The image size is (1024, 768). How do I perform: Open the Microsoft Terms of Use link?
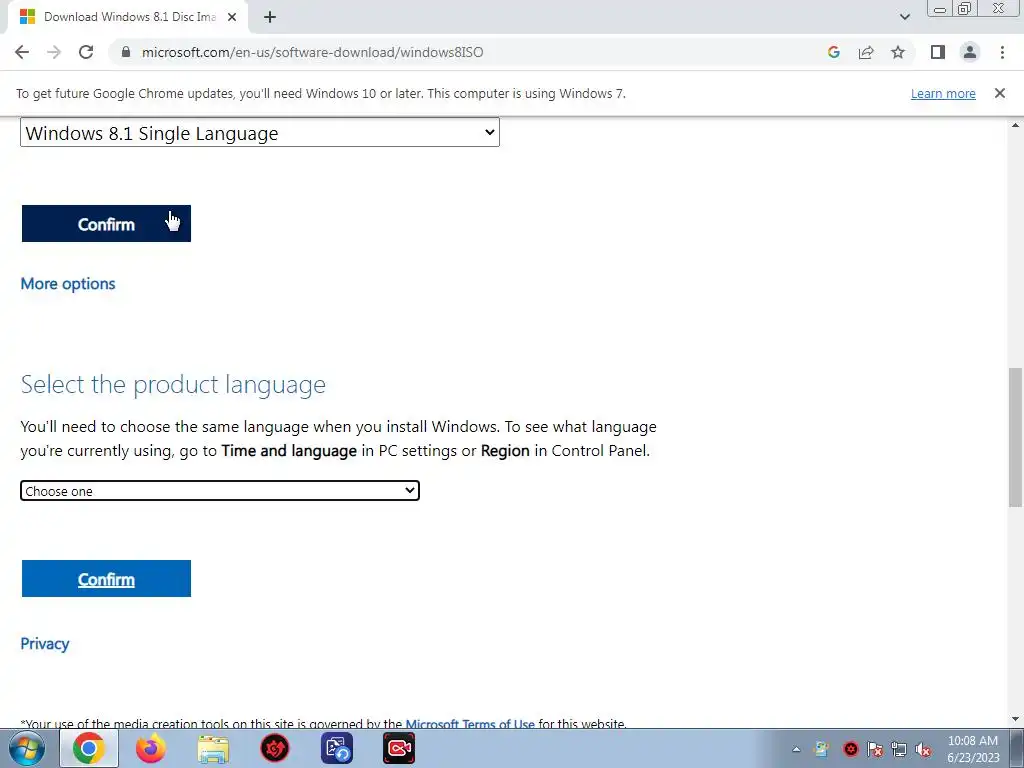point(470,724)
